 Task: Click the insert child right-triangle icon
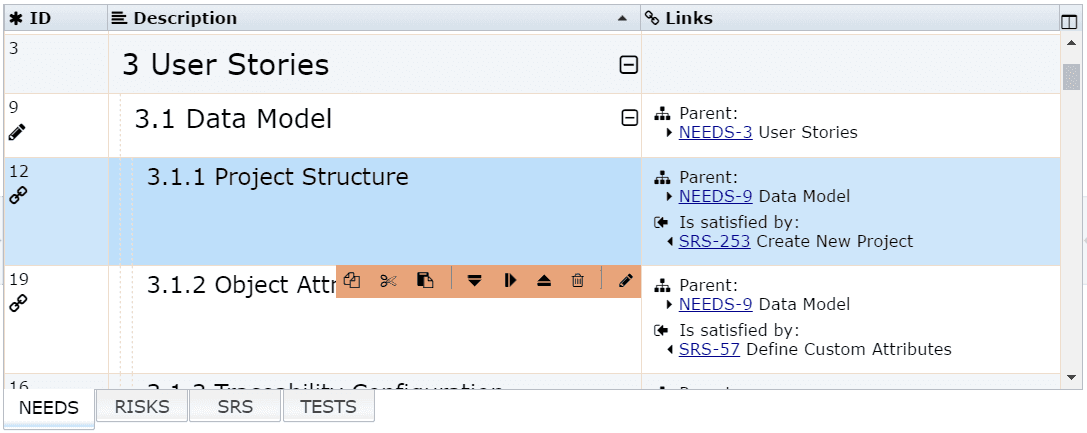coord(511,281)
